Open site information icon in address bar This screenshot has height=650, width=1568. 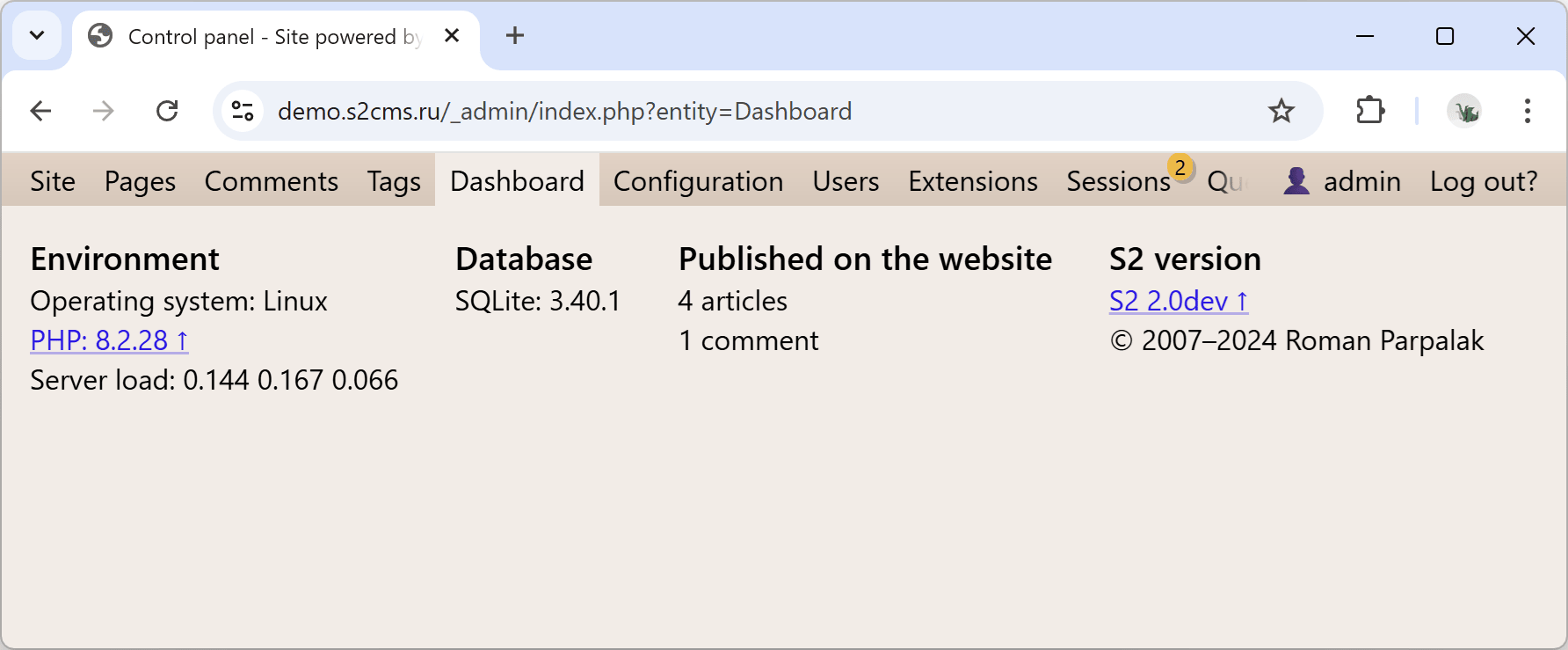(243, 111)
